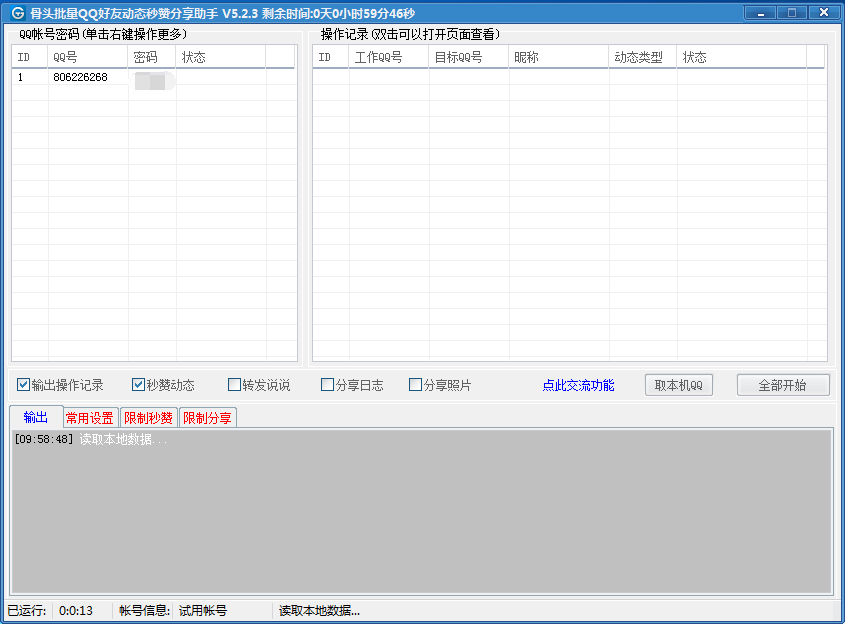Click the 试用帐号 status bar entry
This screenshot has height=624, width=845.
pos(203,611)
